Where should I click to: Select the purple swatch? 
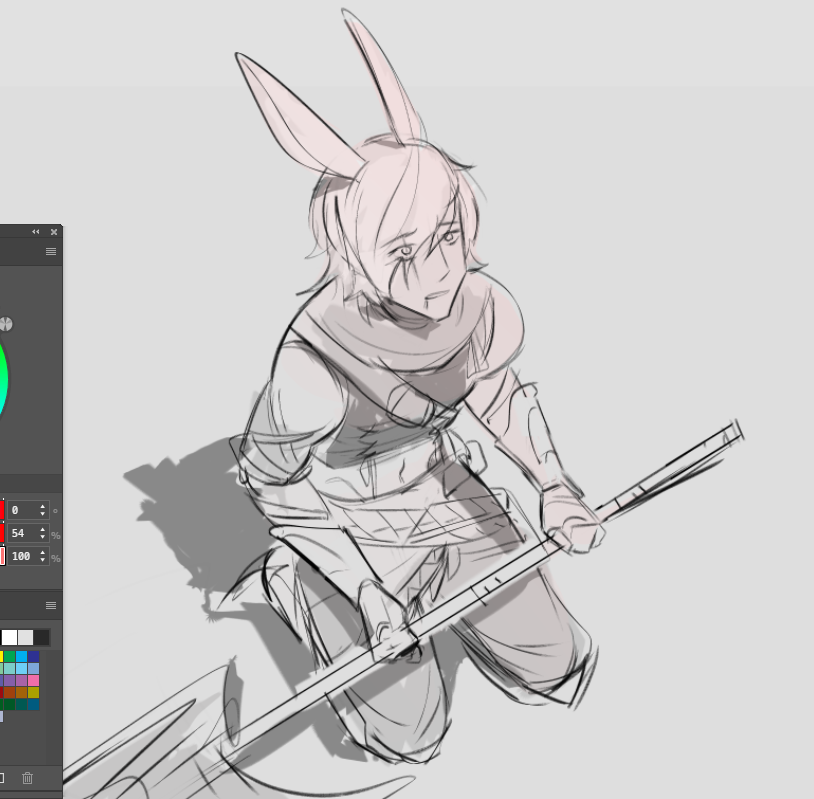(x=9, y=680)
